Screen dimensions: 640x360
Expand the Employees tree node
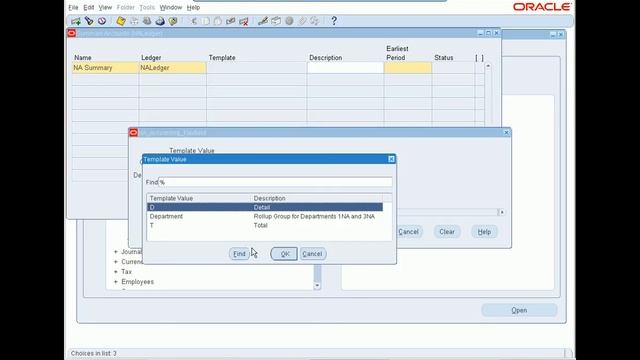click(116, 282)
